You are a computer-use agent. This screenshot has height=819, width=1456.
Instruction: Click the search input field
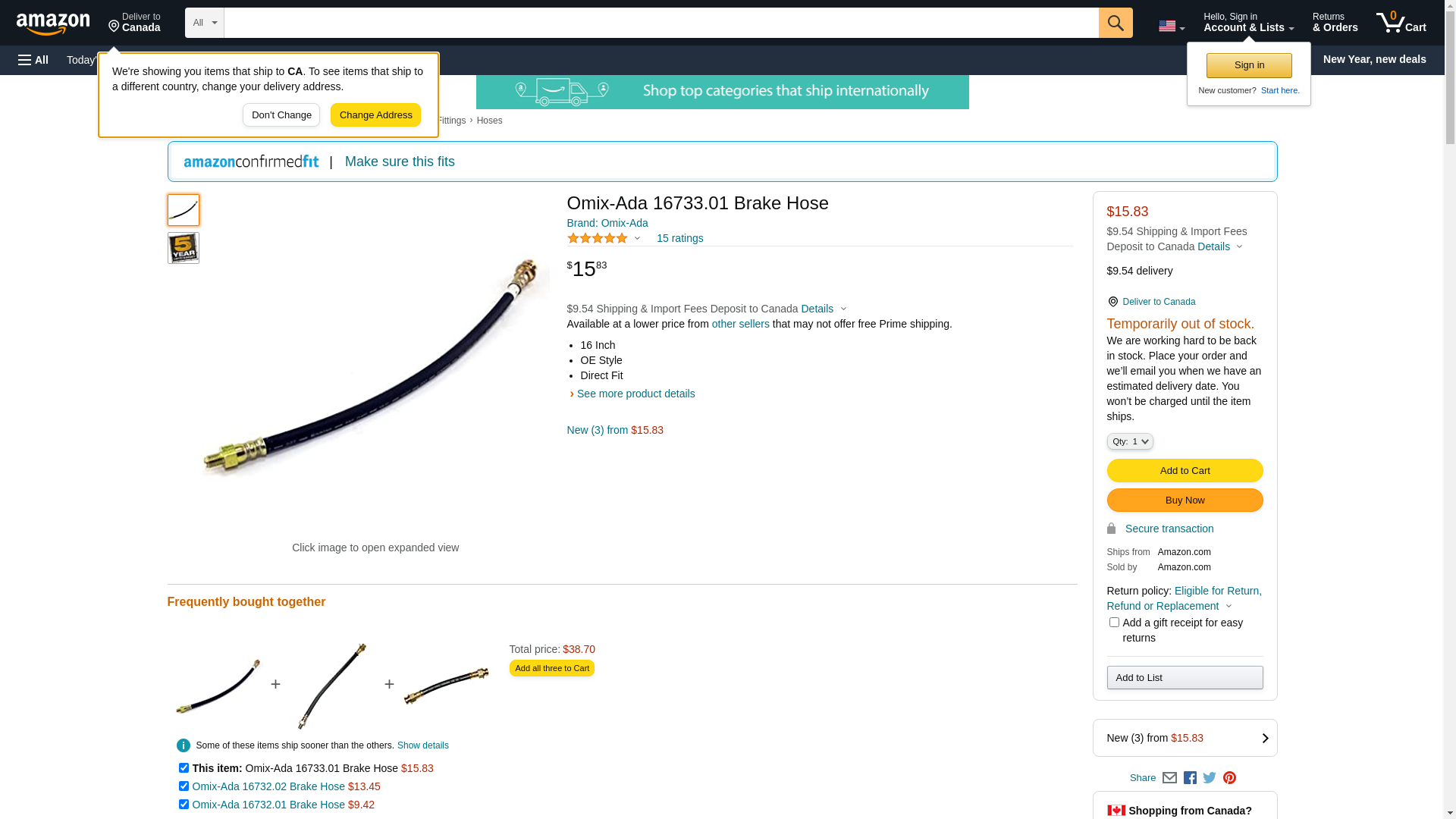661,23
